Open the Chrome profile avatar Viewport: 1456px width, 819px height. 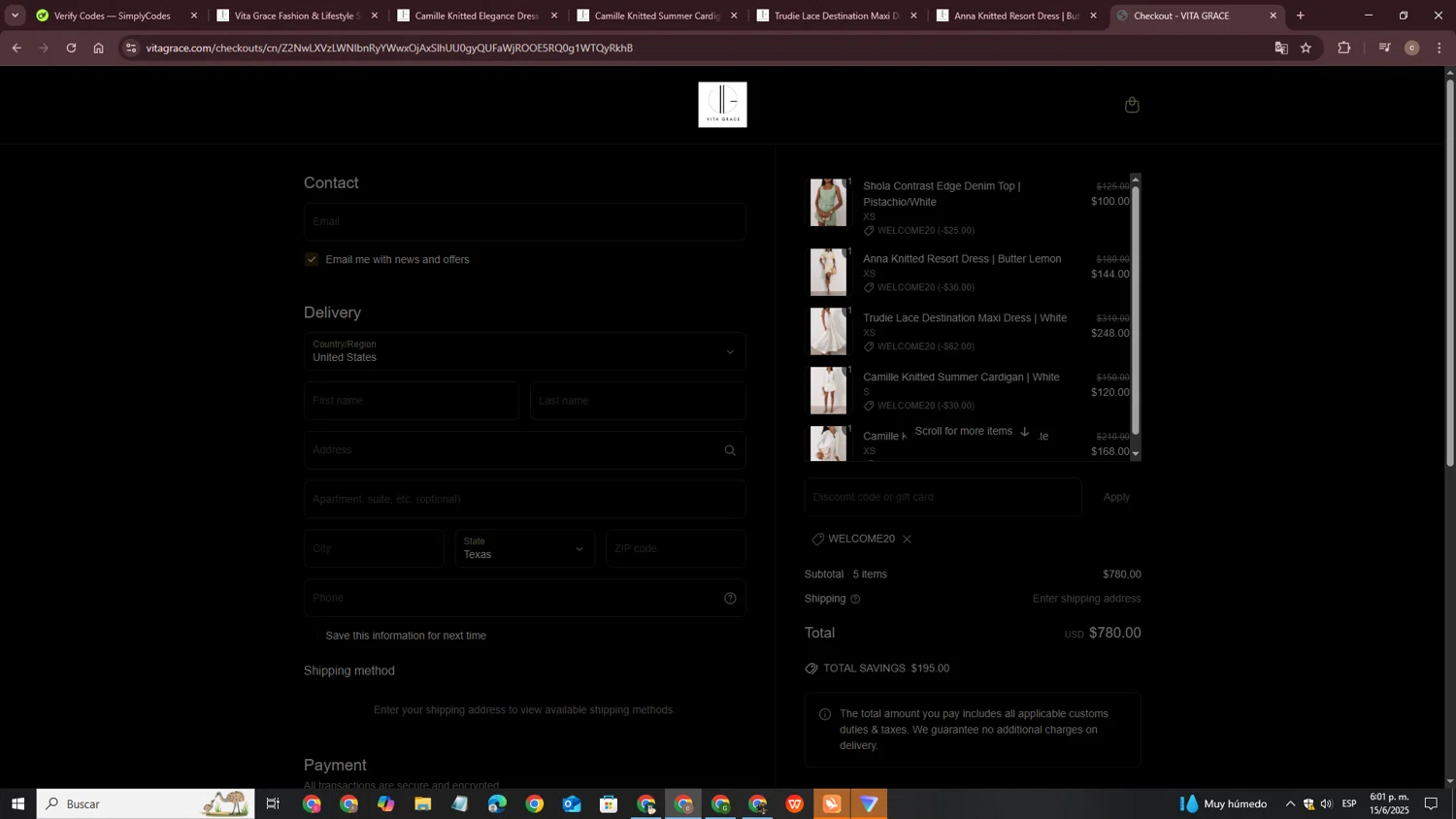point(1412,48)
